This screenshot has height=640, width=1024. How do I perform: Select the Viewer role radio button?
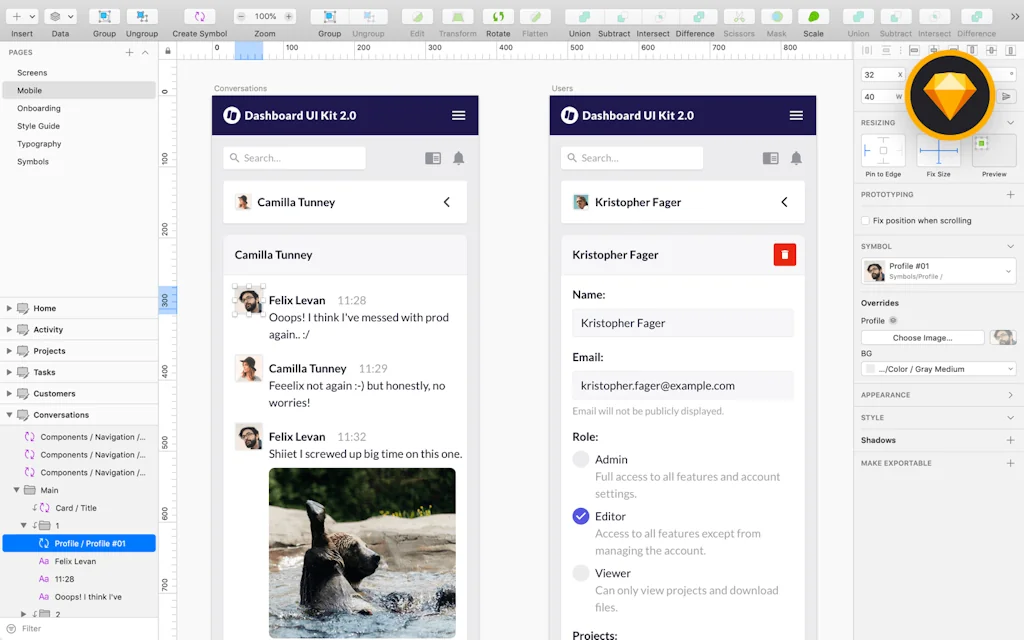[581, 573]
